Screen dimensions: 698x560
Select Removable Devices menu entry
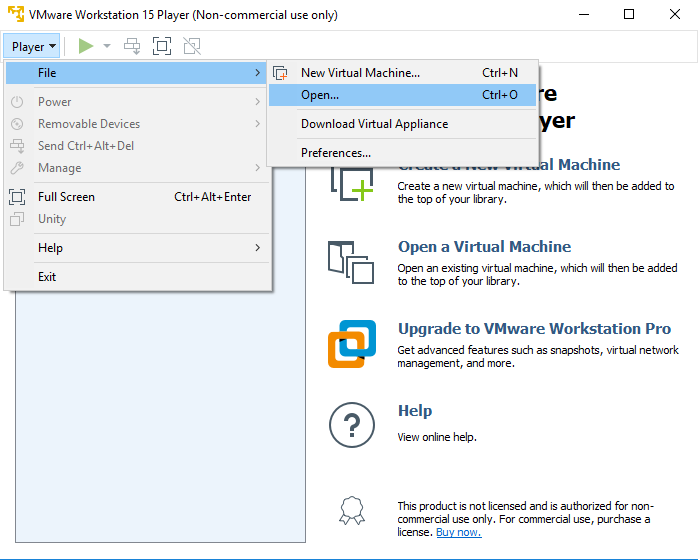click(x=137, y=124)
